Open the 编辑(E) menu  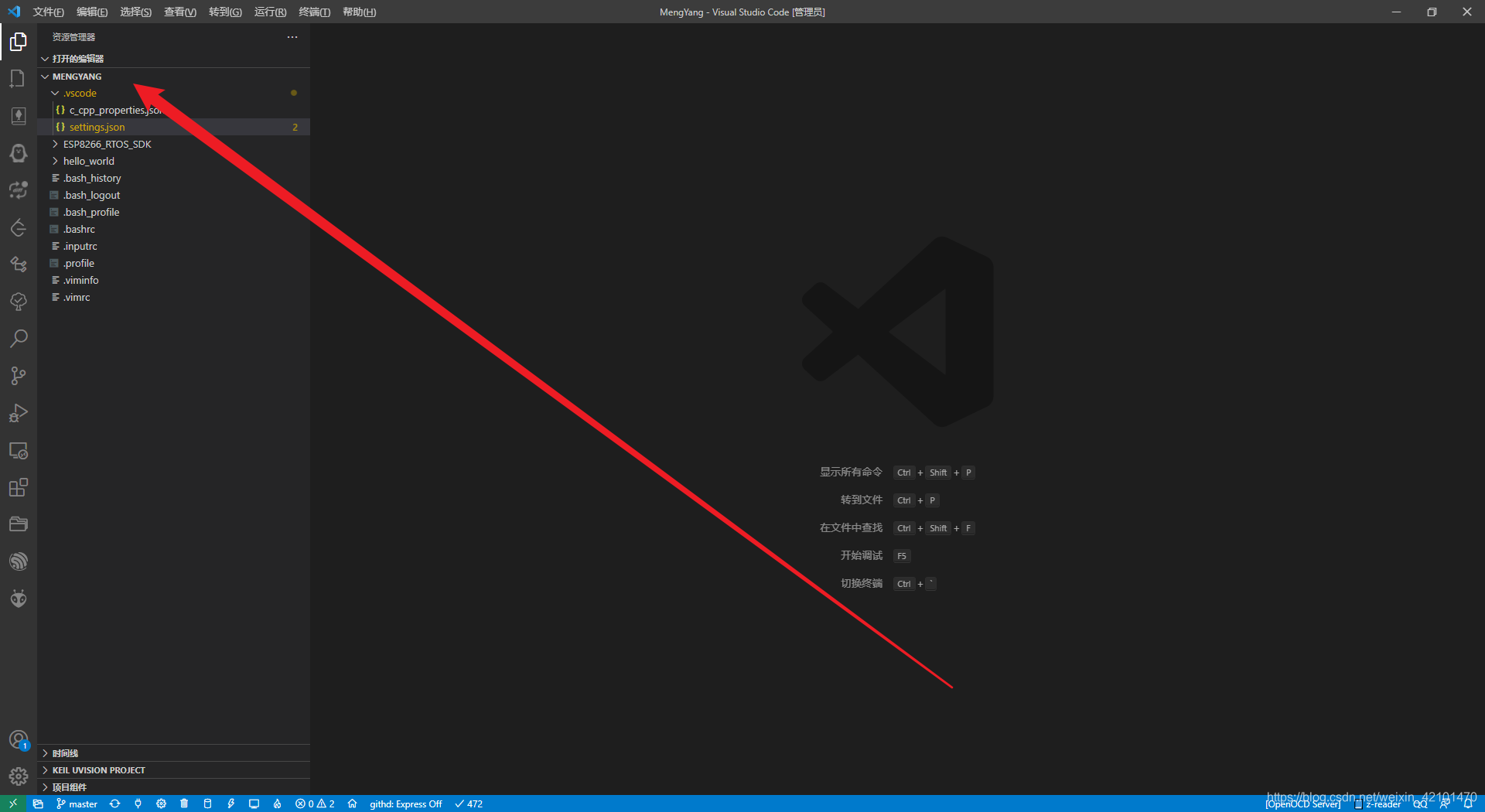[92, 12]
